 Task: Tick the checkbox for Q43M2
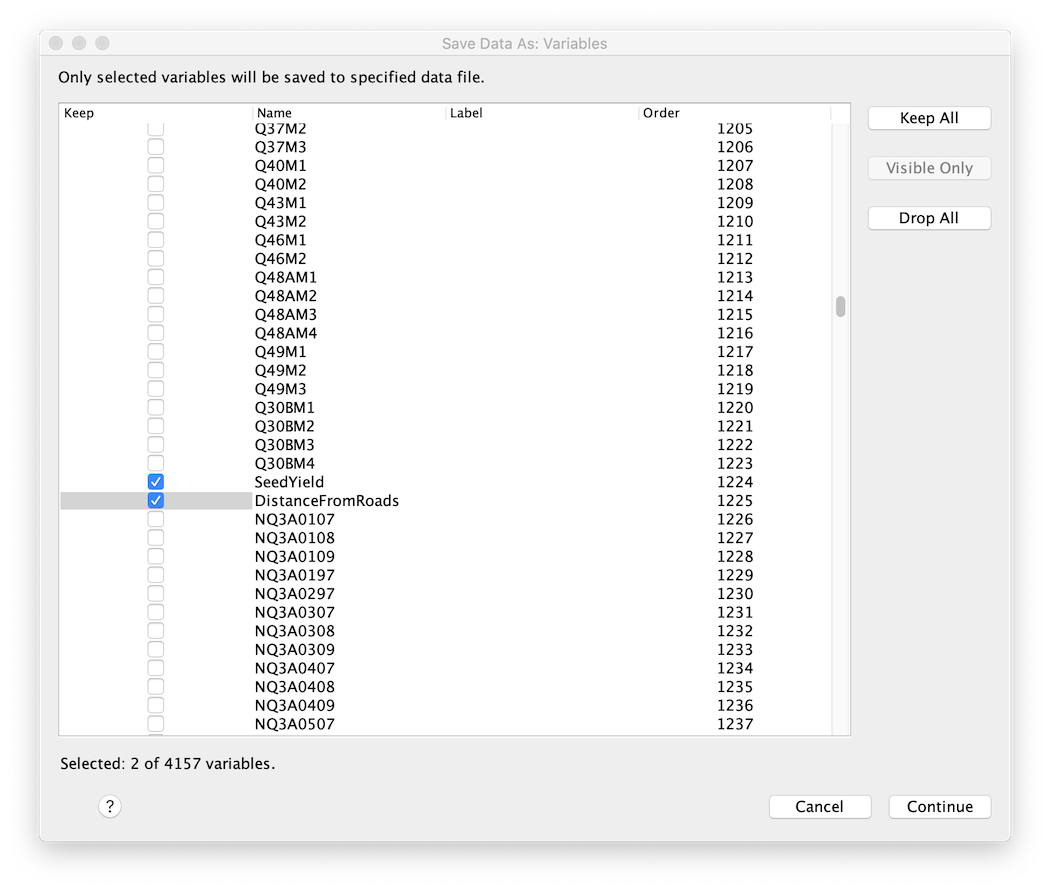[155, 222]
